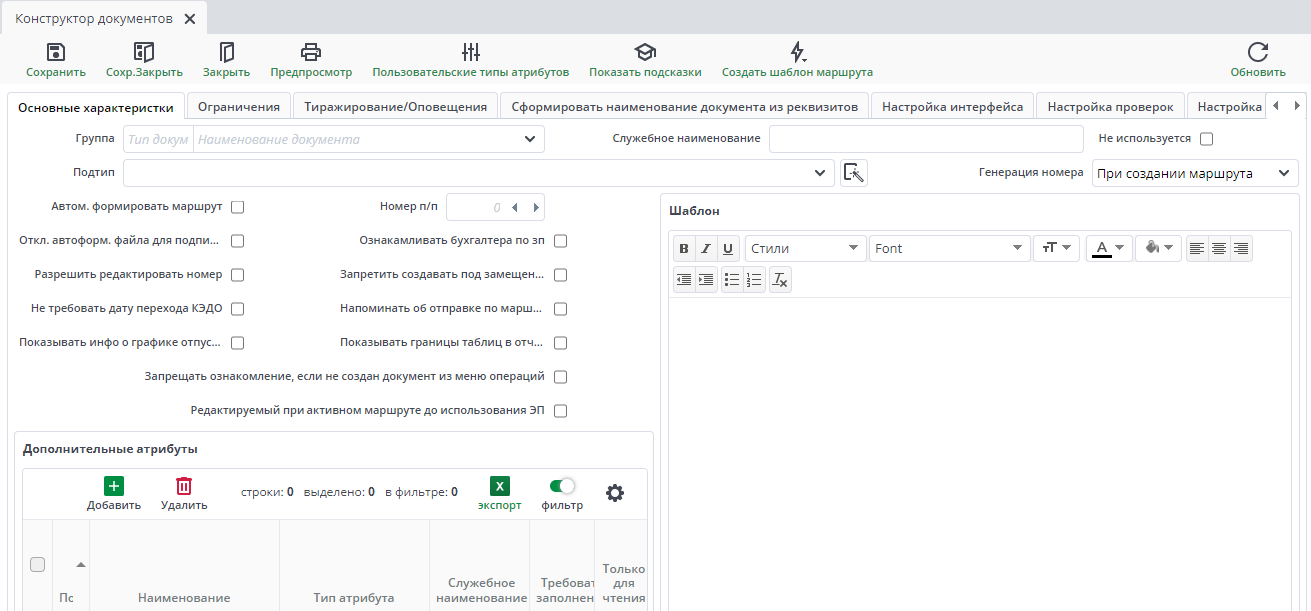Decrease Номер п/п with left arrow
The image size is (1311, 611).
(514, 208)
